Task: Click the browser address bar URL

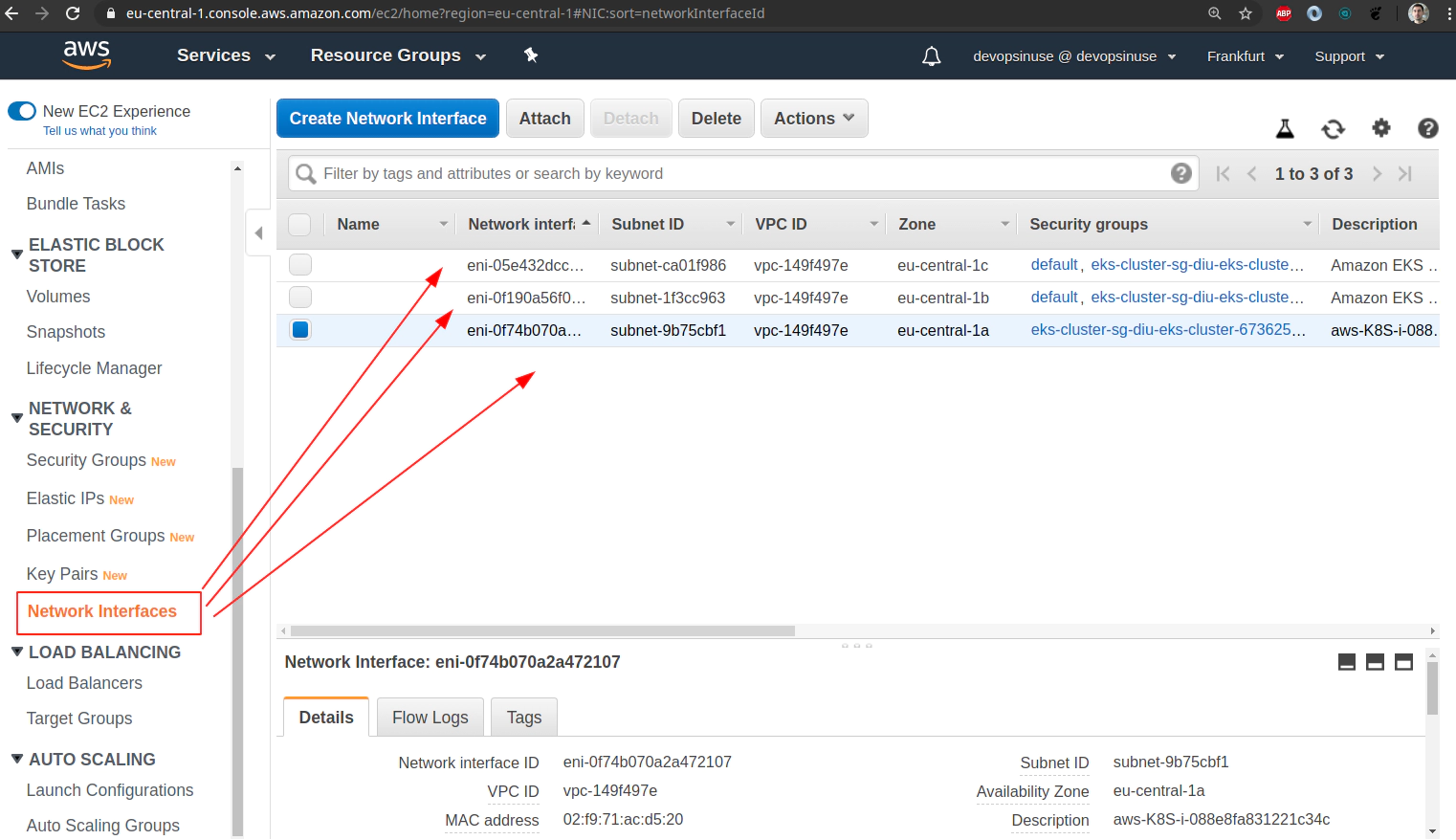Action: point(445,13)
